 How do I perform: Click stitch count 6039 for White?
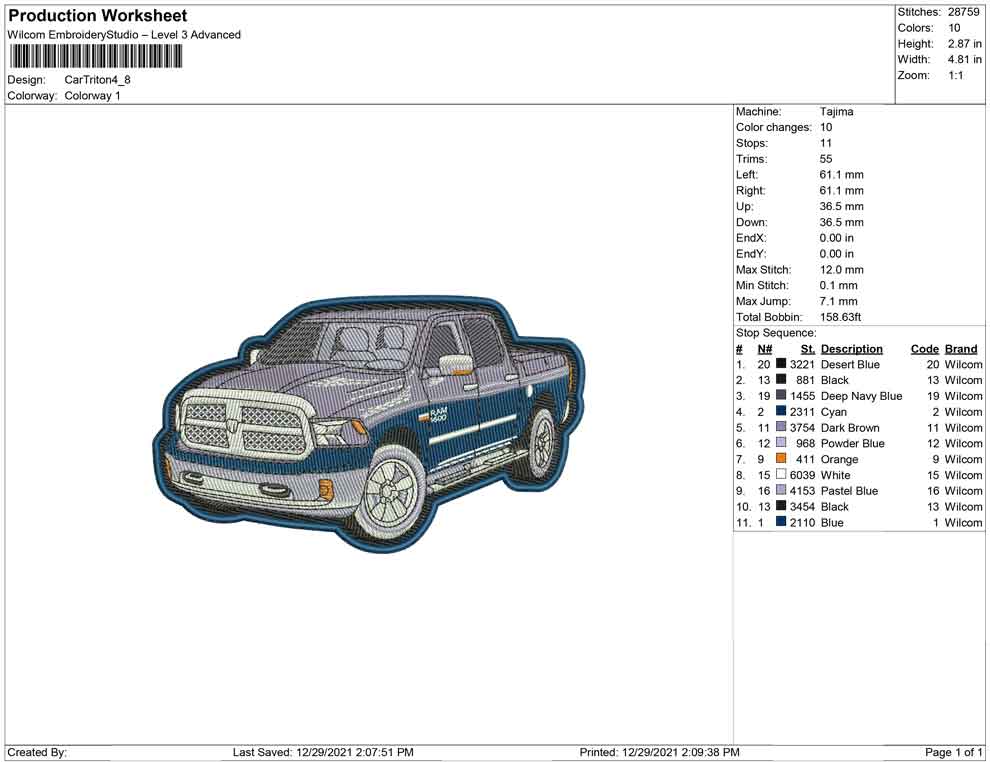click(x=802, y=475)
